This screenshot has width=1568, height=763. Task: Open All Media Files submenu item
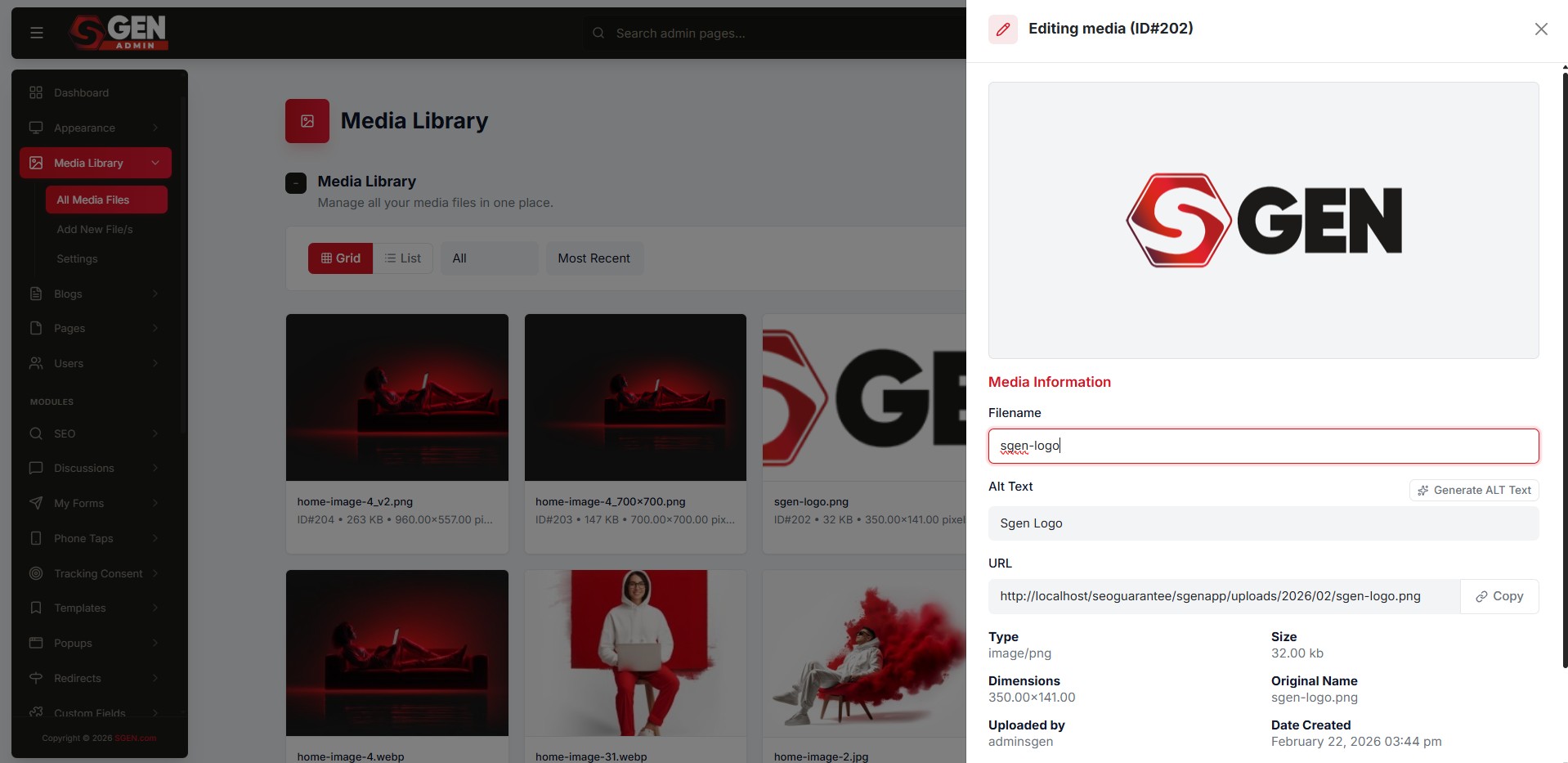point(106,200)
